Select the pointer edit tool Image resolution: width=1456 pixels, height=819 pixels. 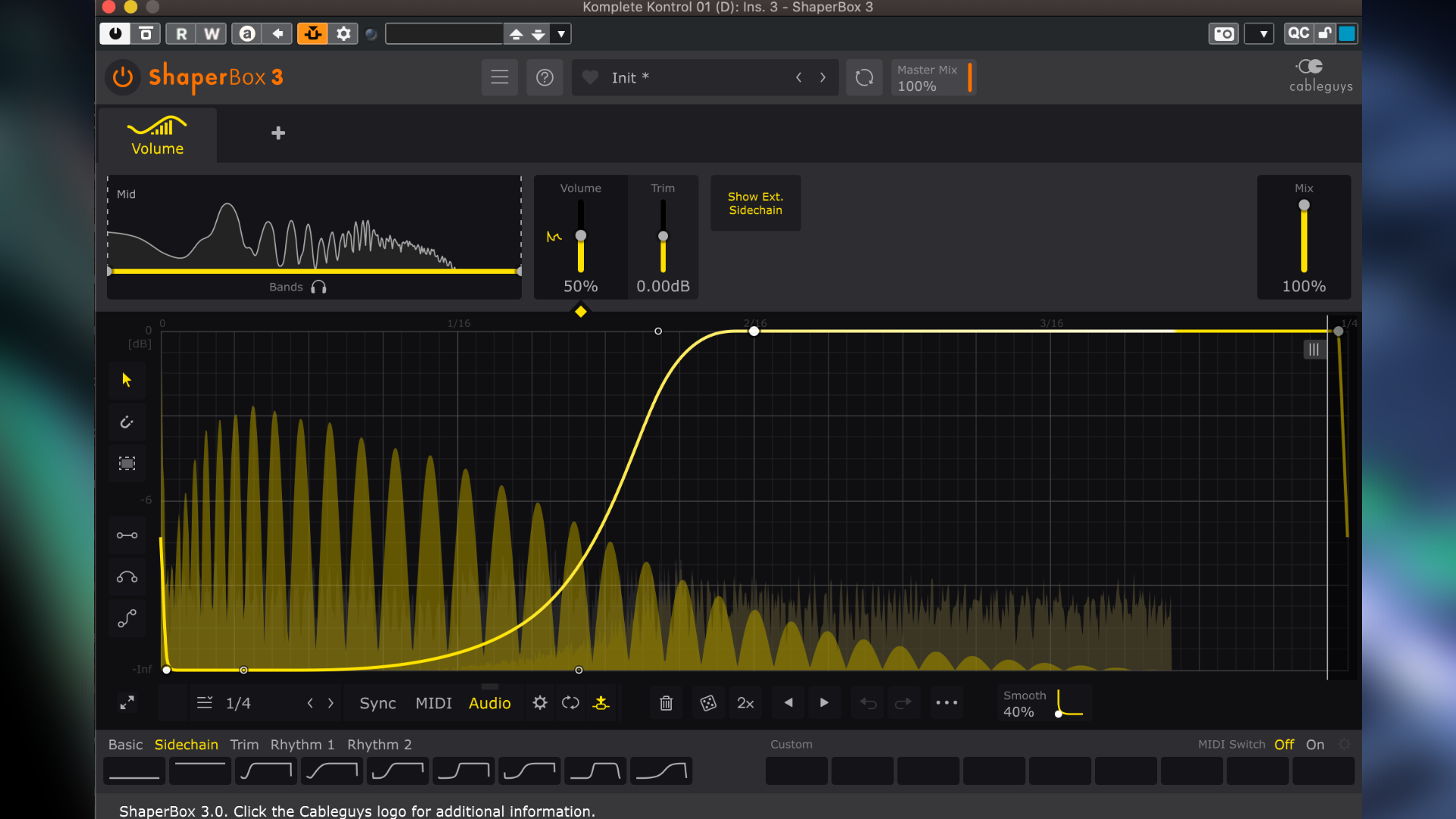tap(127, 379)
